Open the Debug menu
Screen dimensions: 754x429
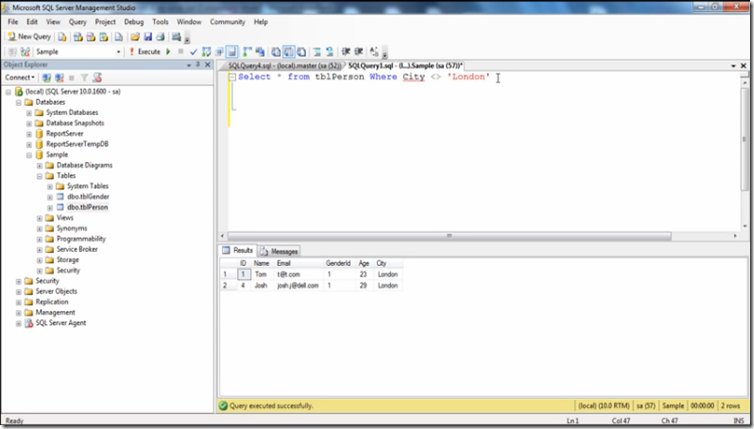click(134, 22)
